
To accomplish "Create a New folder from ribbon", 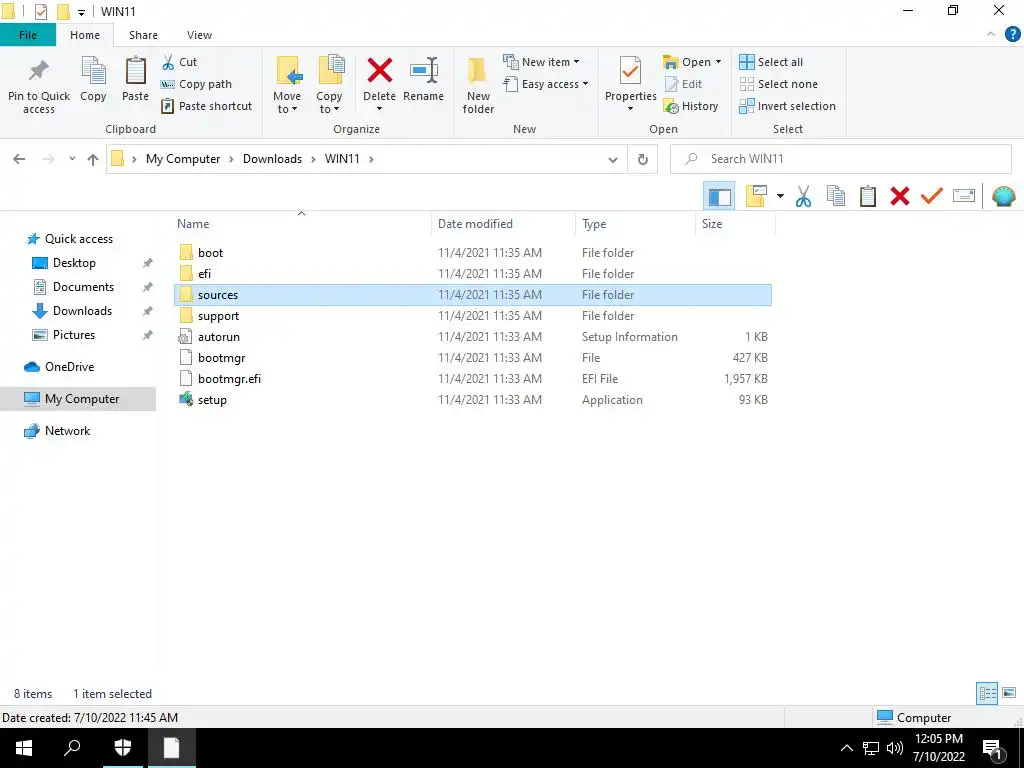I will [478, 85].
